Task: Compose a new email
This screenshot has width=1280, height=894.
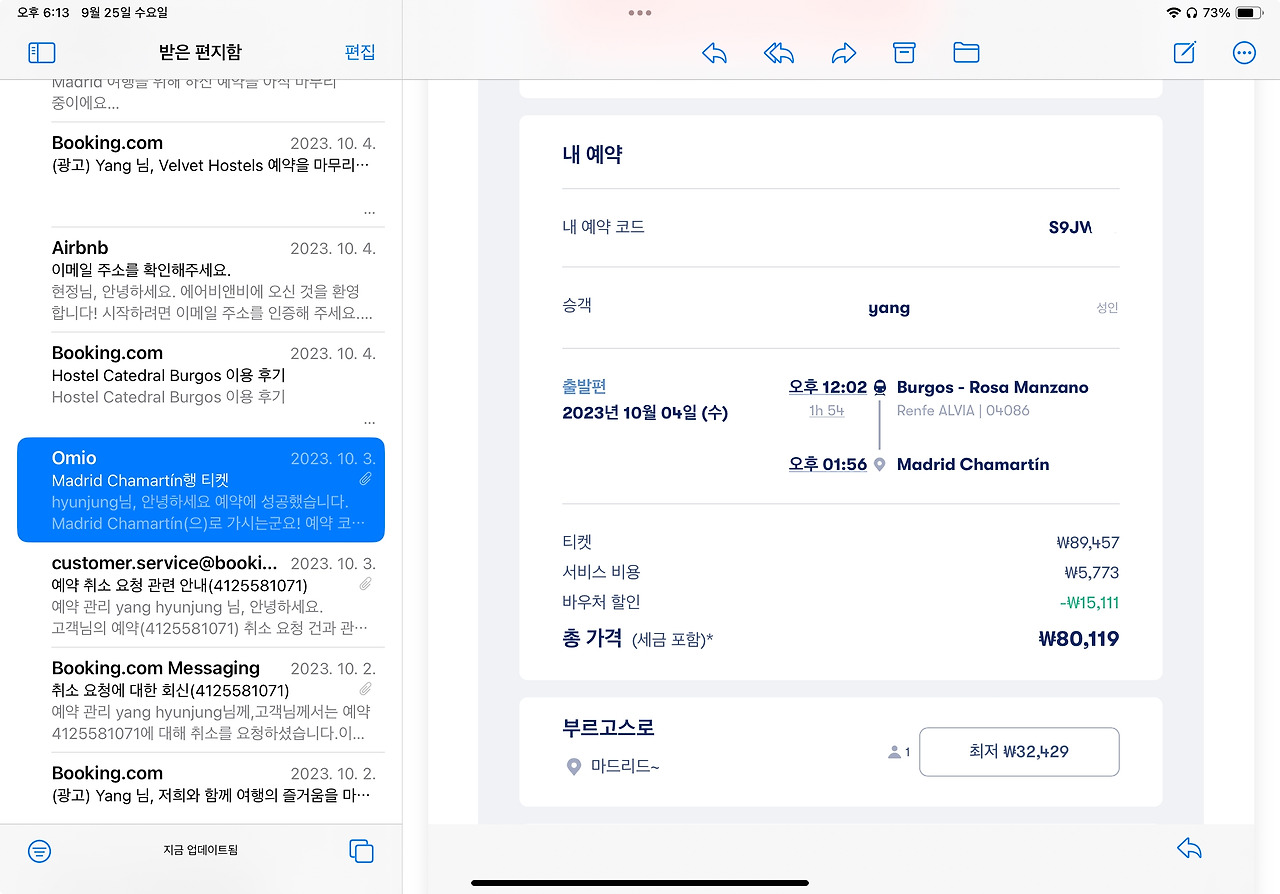Action: 1185,52
